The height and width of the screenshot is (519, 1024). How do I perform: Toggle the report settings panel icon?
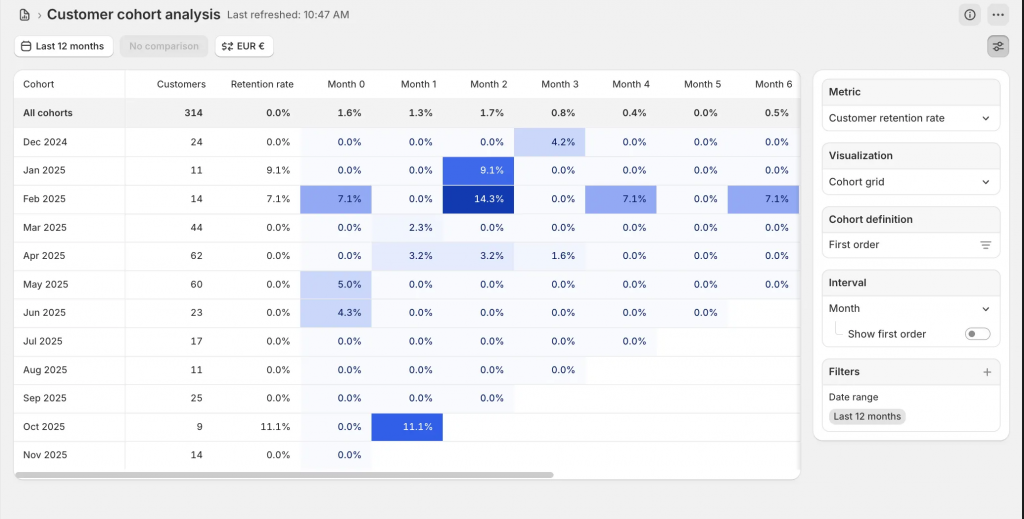(997, 46)
